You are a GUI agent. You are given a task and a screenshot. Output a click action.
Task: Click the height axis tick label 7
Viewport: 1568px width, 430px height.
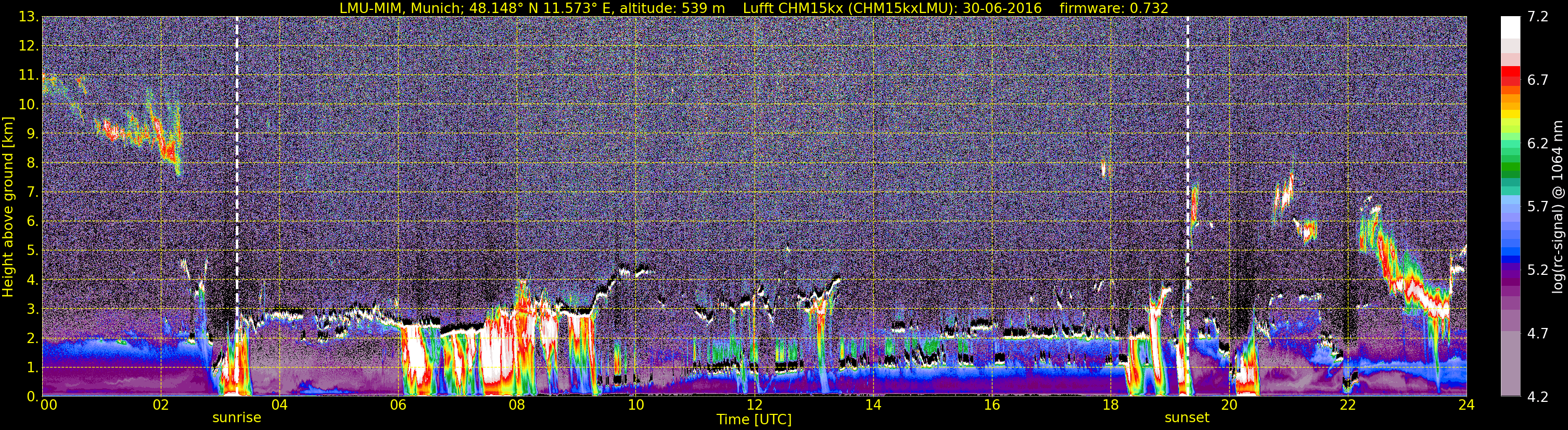pyautogui.click(x=32, y=193)
